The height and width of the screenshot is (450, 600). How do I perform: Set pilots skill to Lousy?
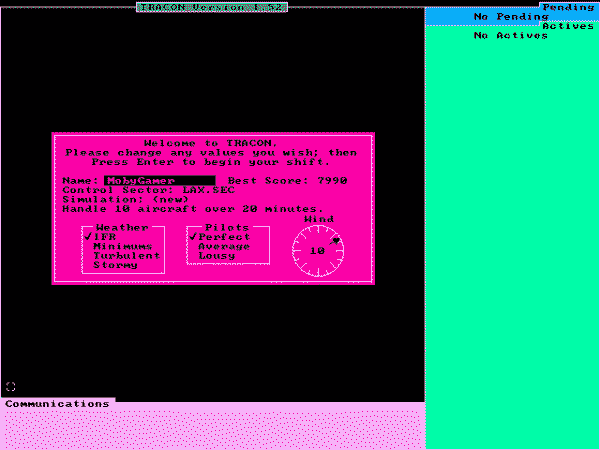tap(217, 255)
